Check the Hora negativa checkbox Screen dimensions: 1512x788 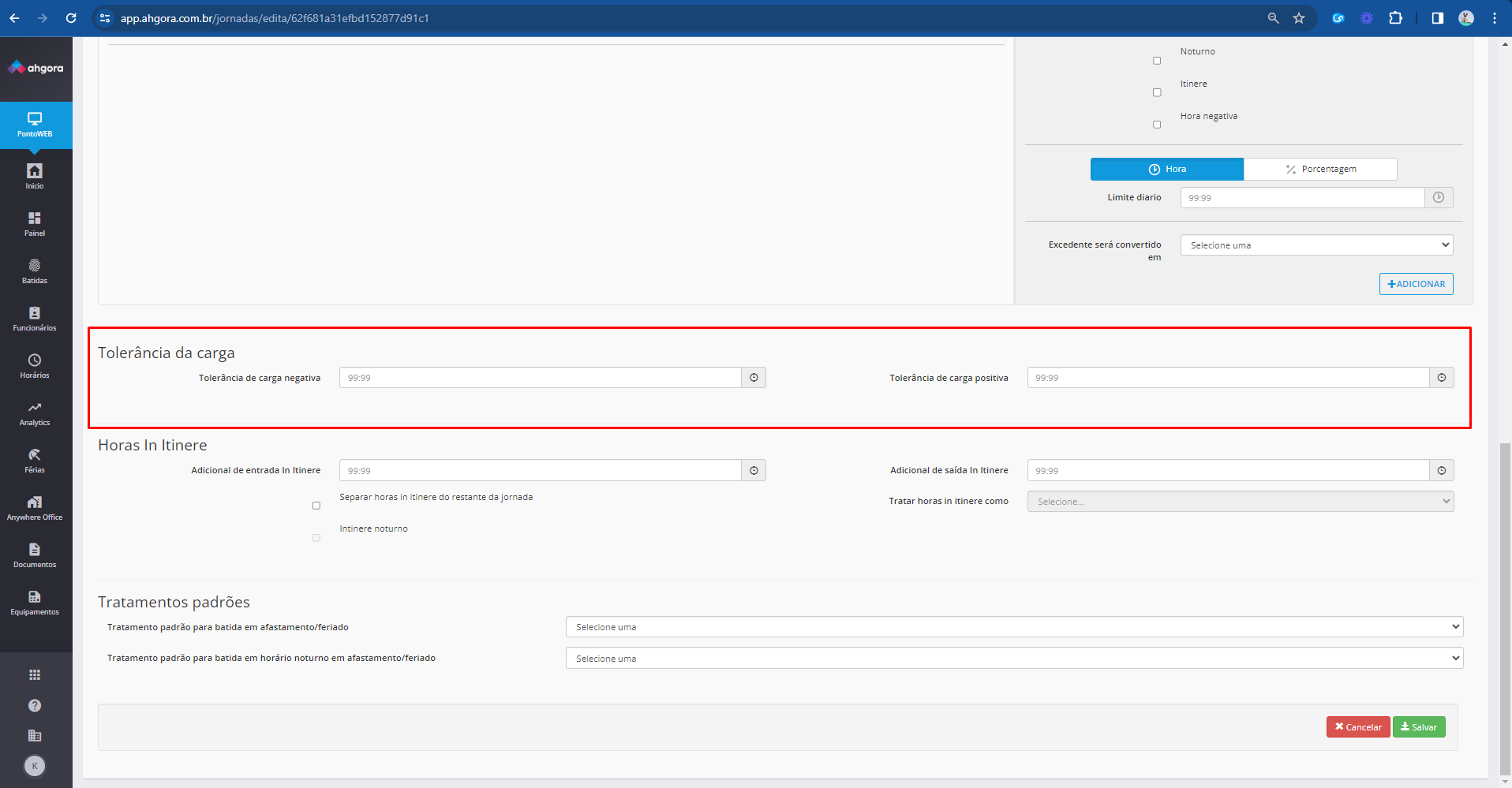[1157, 125]
